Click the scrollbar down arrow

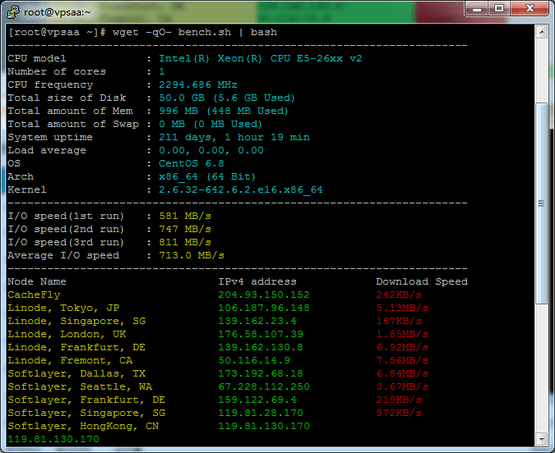tap(542, 439)
